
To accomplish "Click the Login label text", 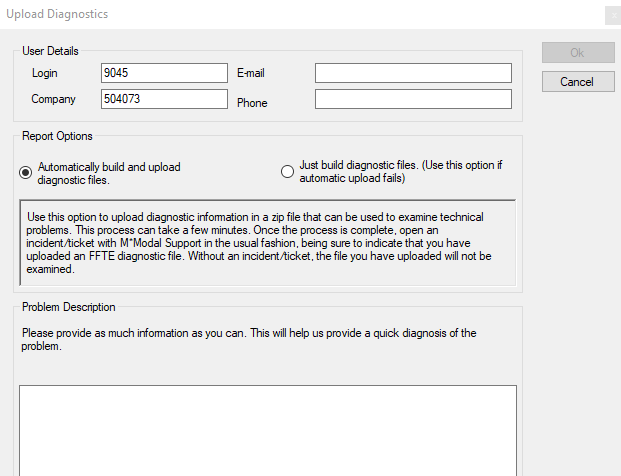I will click(x=45, y=73).
